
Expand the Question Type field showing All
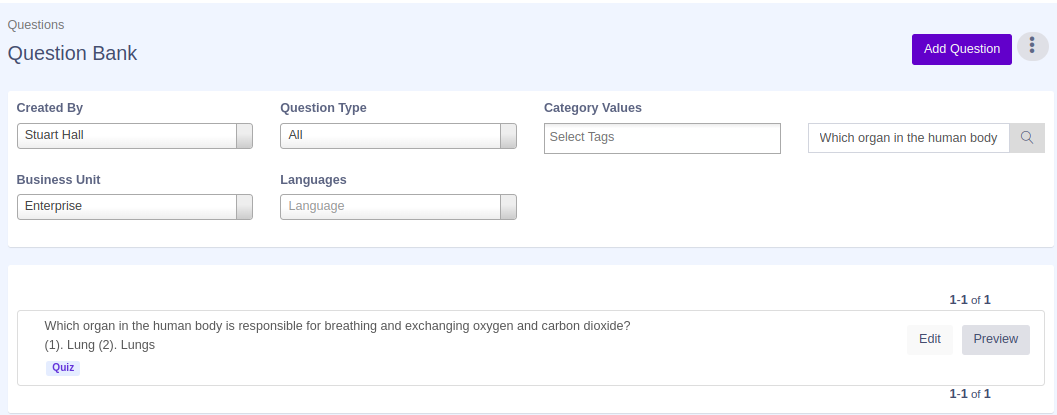tap(390, 136)
